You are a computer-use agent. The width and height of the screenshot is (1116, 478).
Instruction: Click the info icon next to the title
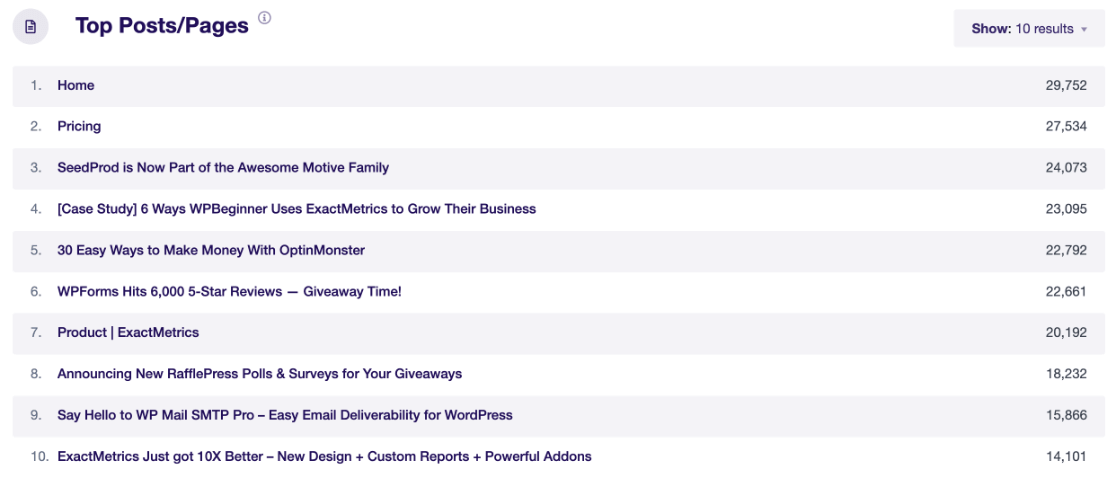click(x=265, y=18)
